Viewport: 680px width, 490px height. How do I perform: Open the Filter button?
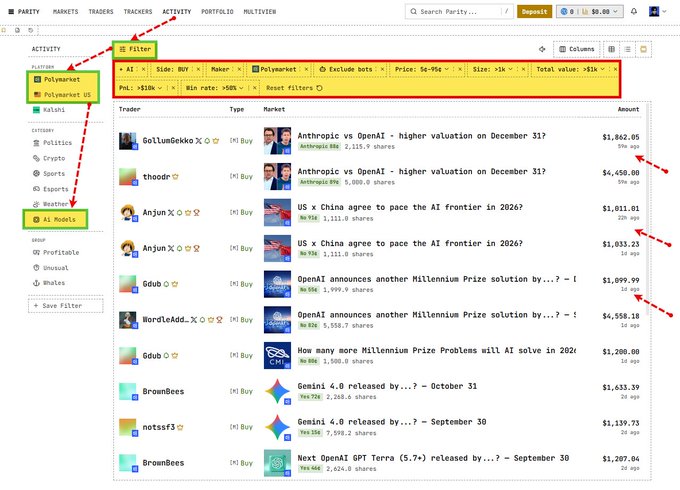click(135, 49)
